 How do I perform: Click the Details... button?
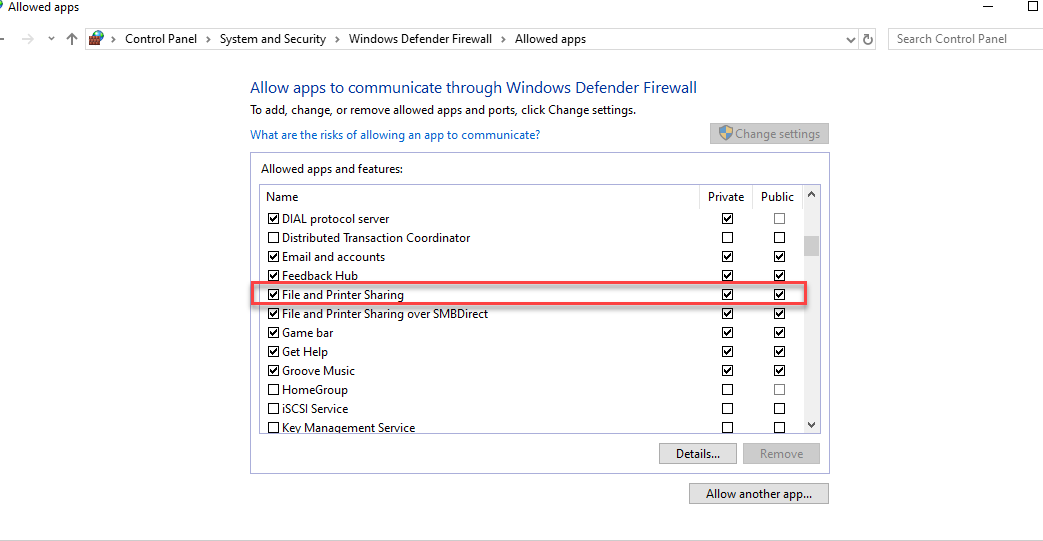click(698, 454)
